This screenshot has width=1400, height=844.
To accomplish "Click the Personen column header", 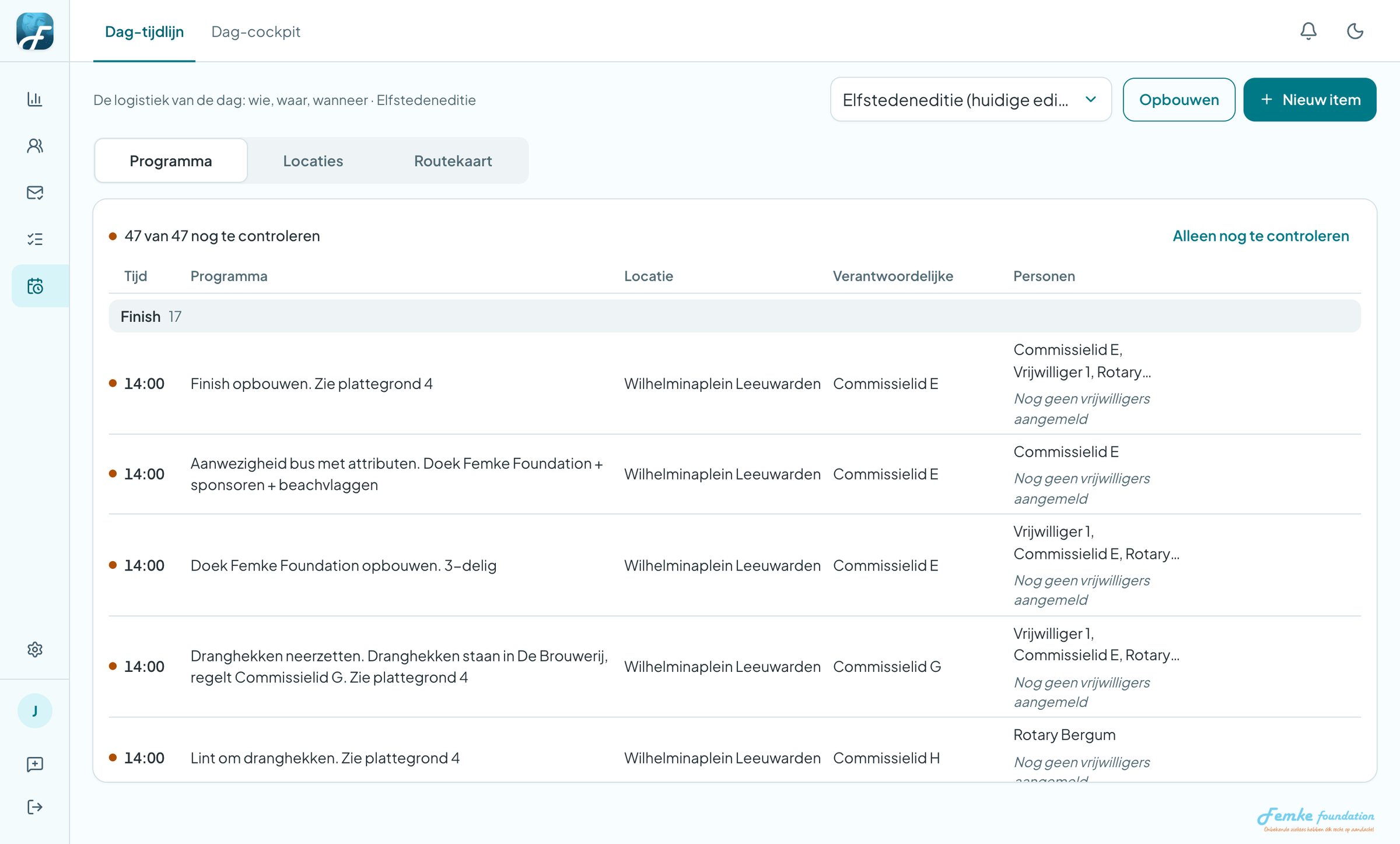I will (x=1044, y=276).
